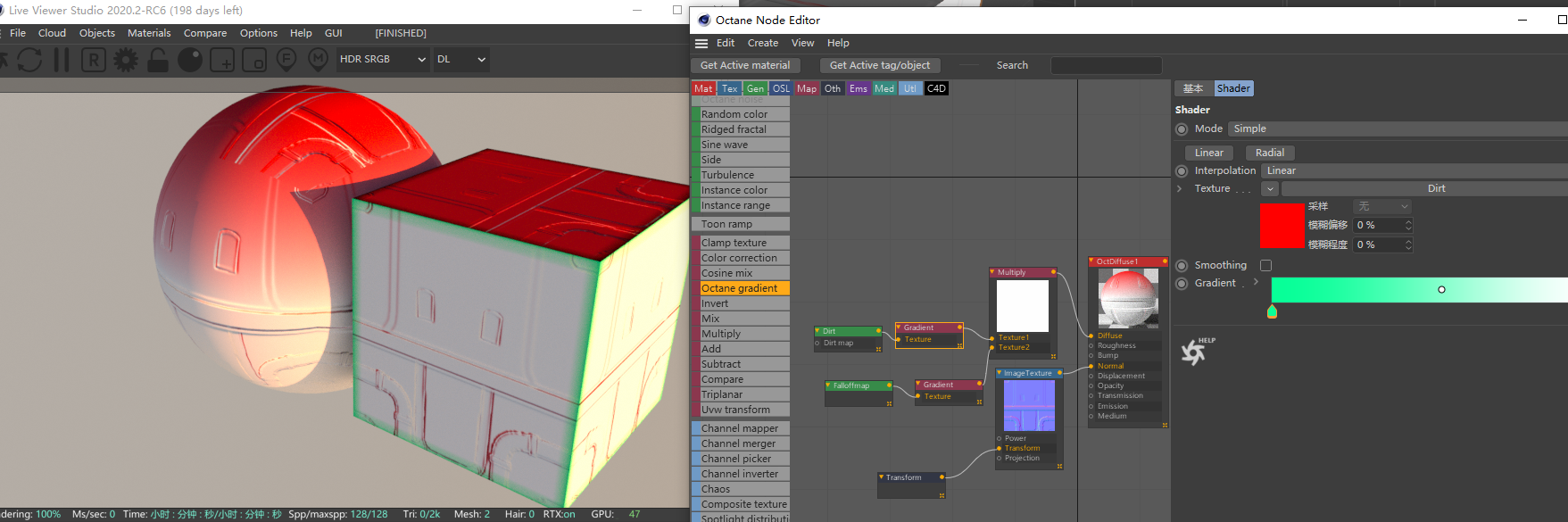This screenshot has width=1568, height=522.
Task: Add an Octane gradient node from list
Action: coord(740,288)
